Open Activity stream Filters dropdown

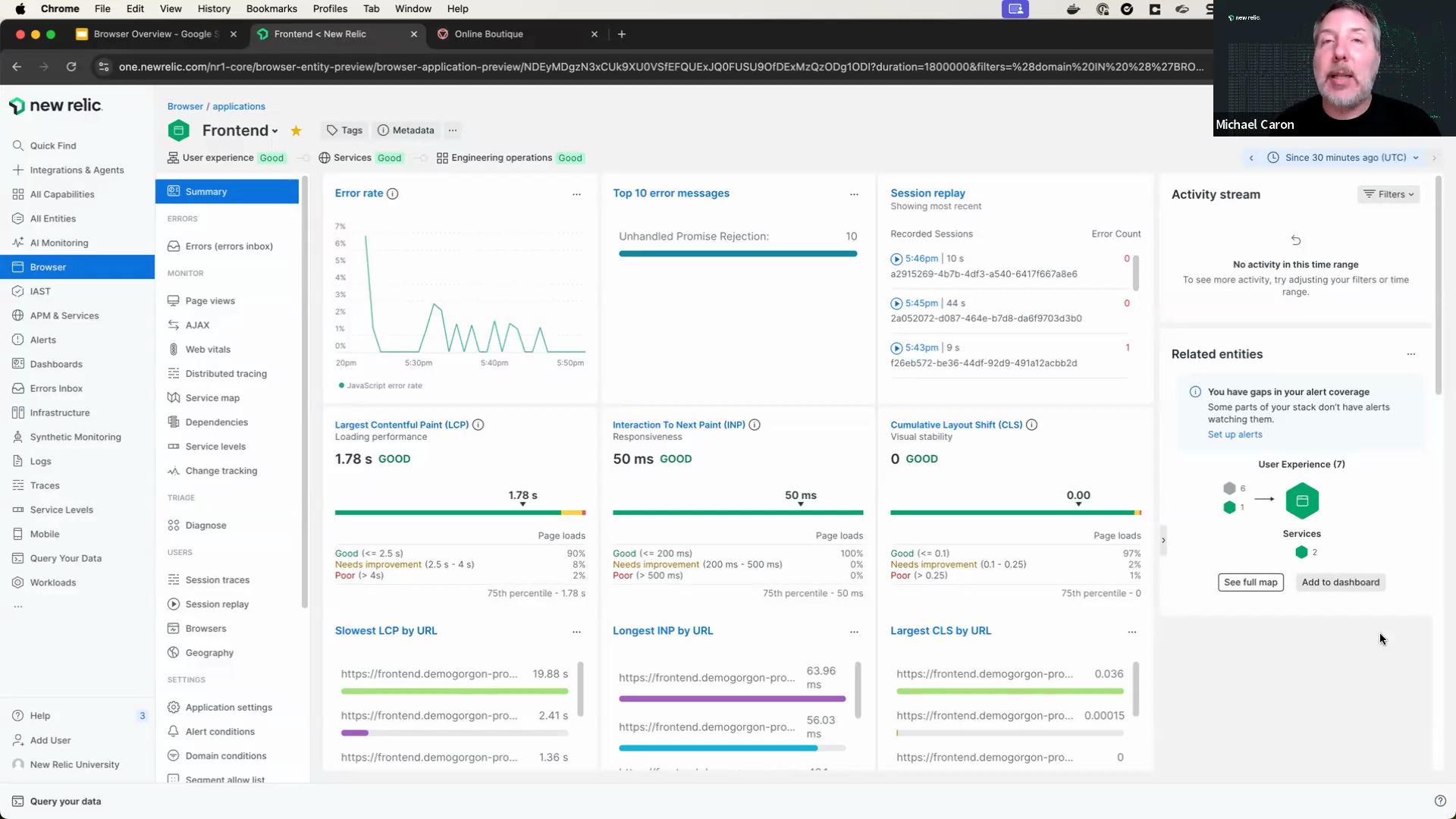point(1389,194)
